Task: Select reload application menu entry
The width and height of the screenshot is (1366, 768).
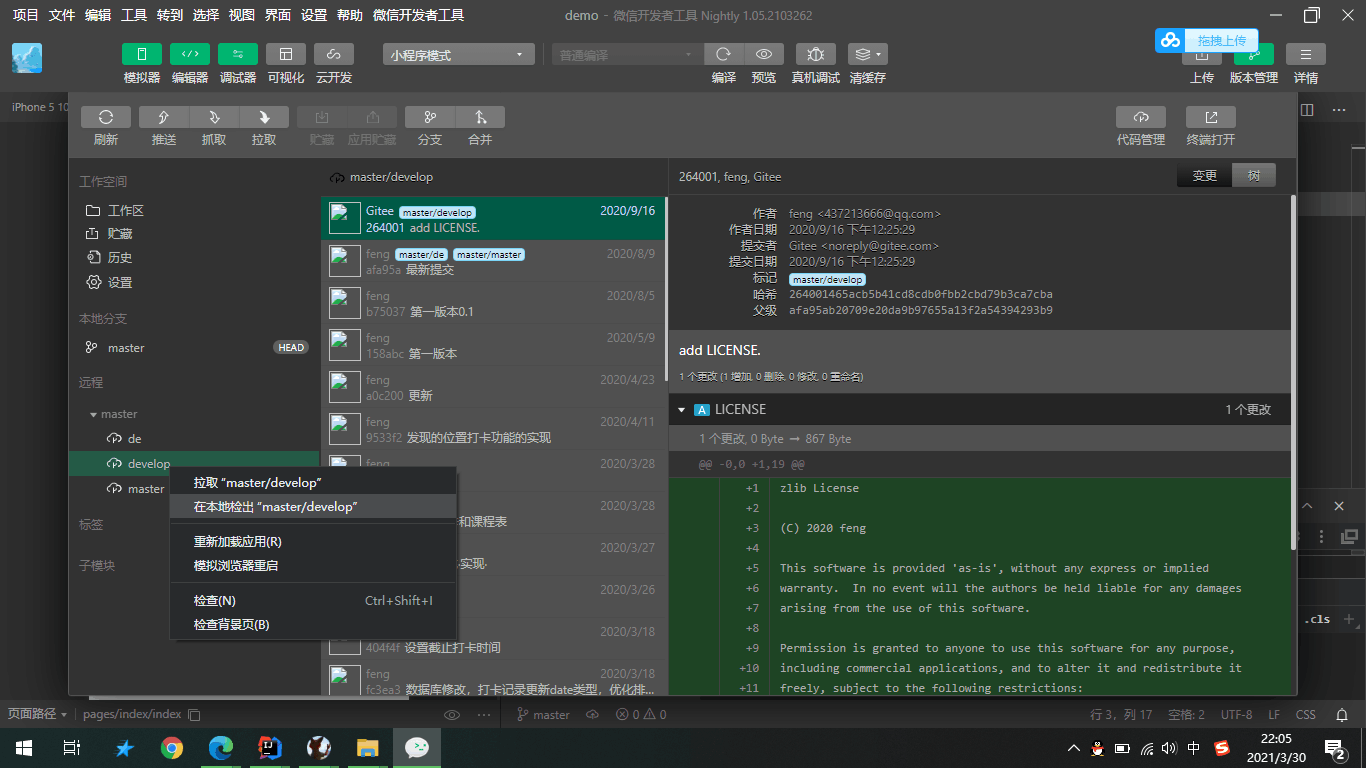Action: (x=313, y=541)
